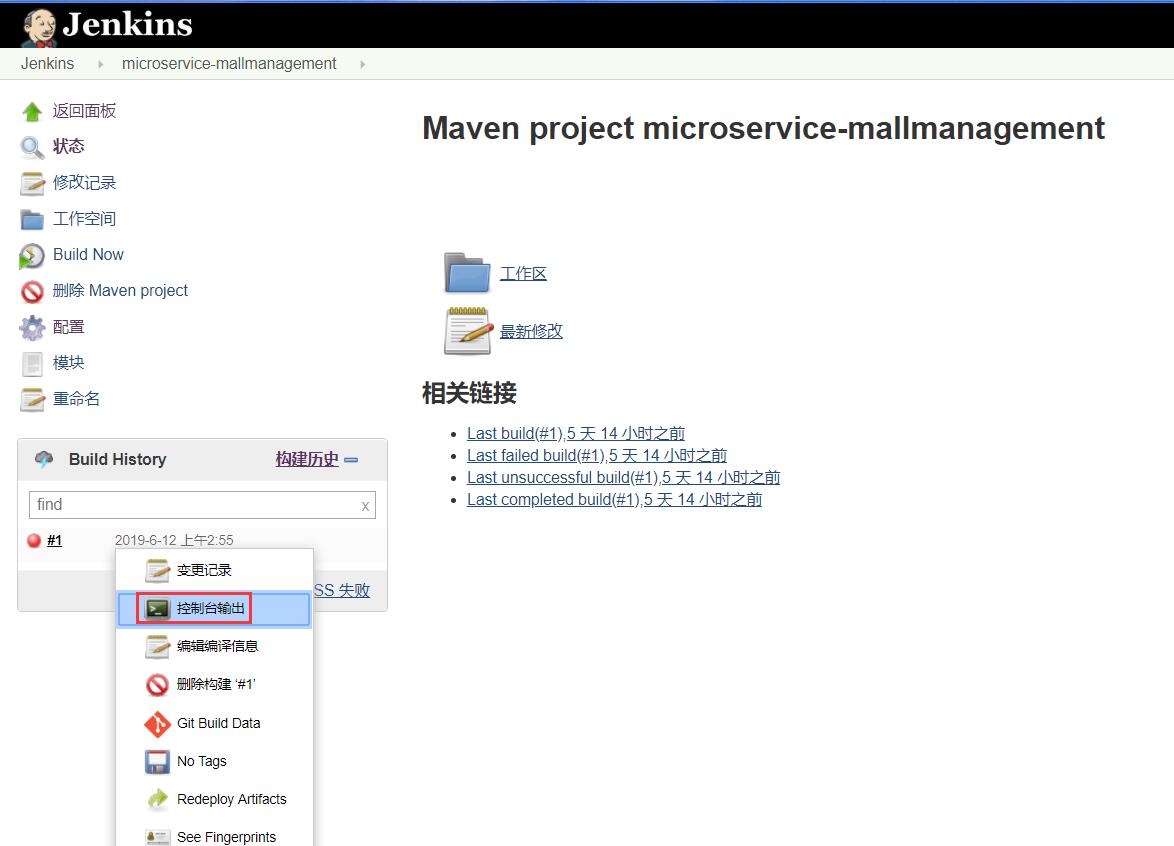The image size is (1174, 846).
Task: Open the 状态 sidebar link
Action: pyautogui.click(x=68, y=146)
